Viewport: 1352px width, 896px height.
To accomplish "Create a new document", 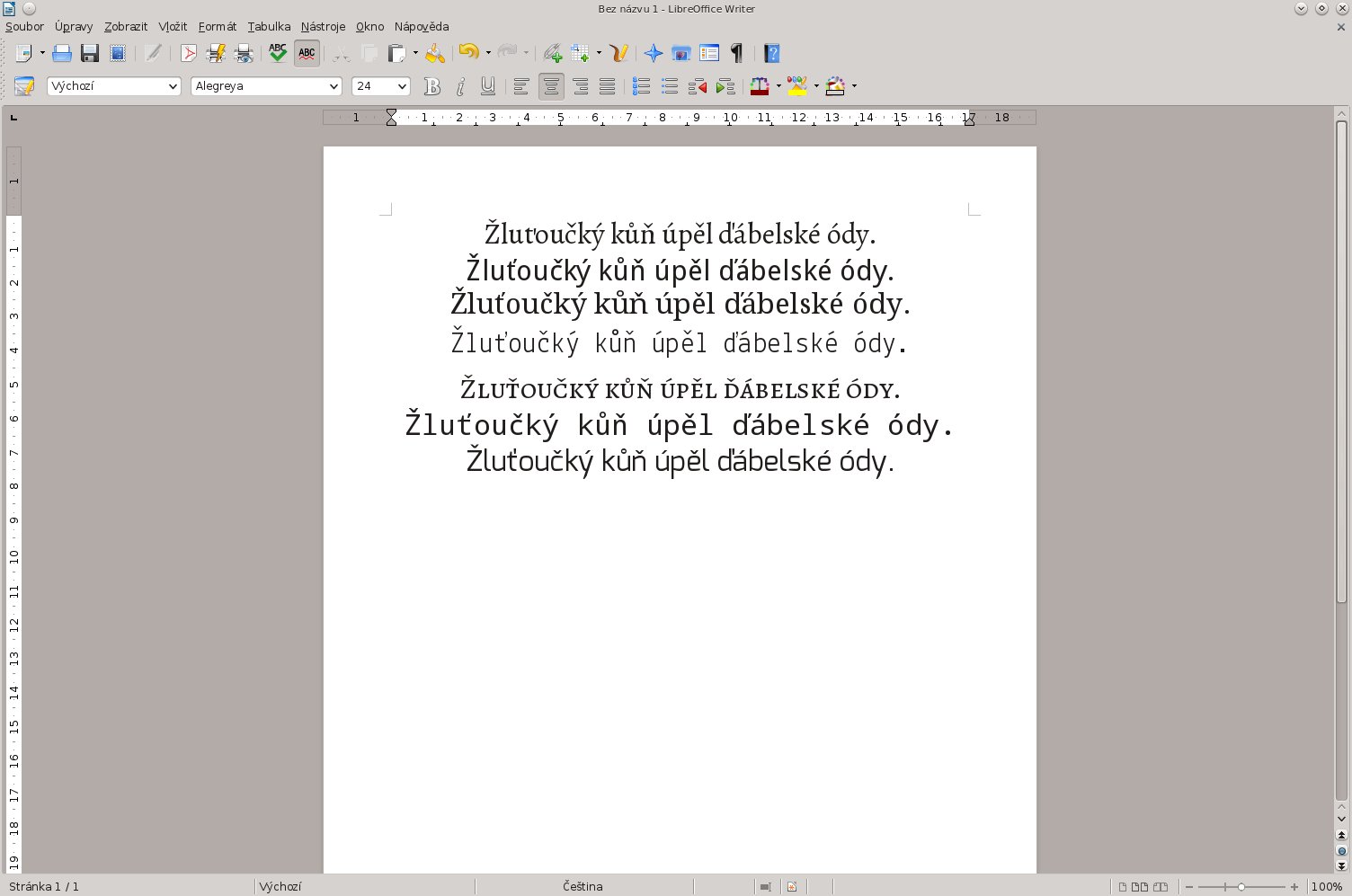I will [x=23, y=54].
